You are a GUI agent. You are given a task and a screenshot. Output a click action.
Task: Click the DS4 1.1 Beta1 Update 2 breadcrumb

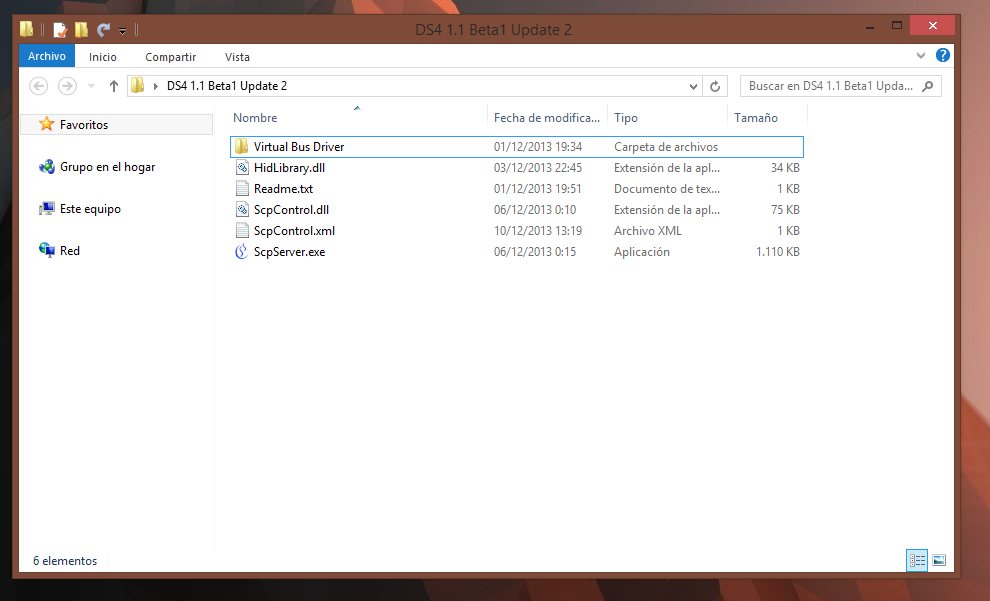(x=227, y=86)
